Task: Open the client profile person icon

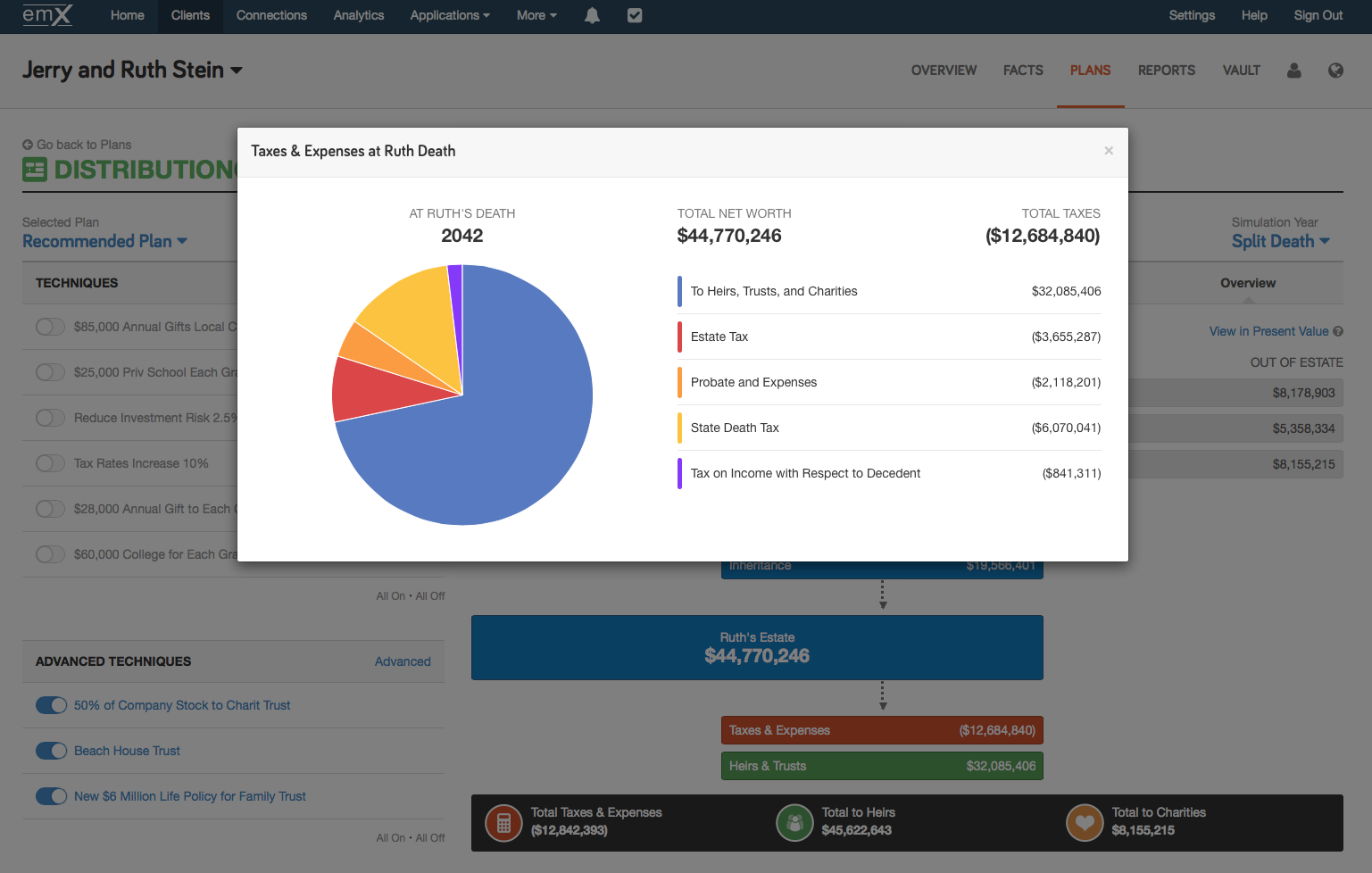Action: coord(1293,71)
